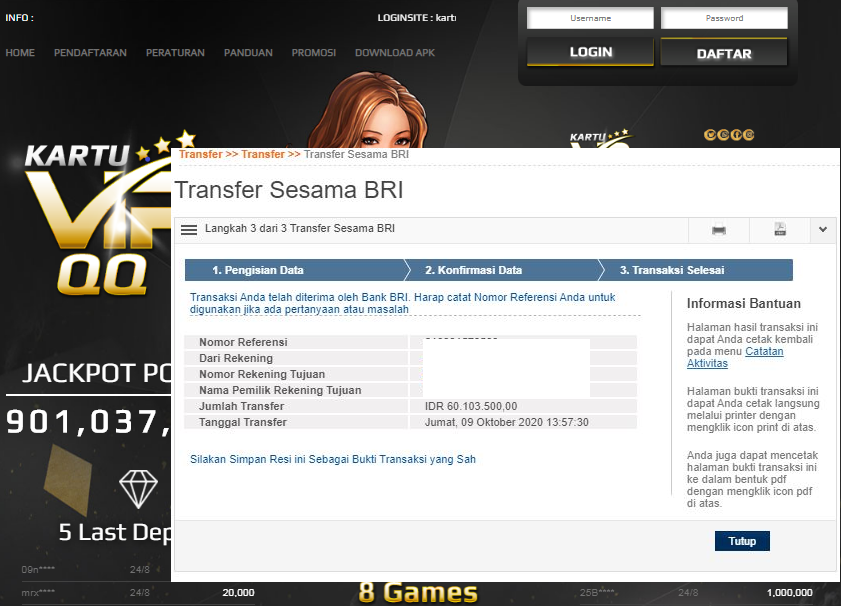Click the first Transfer breadcrumb link
Viewport: 841px width, 606px height.
click(201, 154)
